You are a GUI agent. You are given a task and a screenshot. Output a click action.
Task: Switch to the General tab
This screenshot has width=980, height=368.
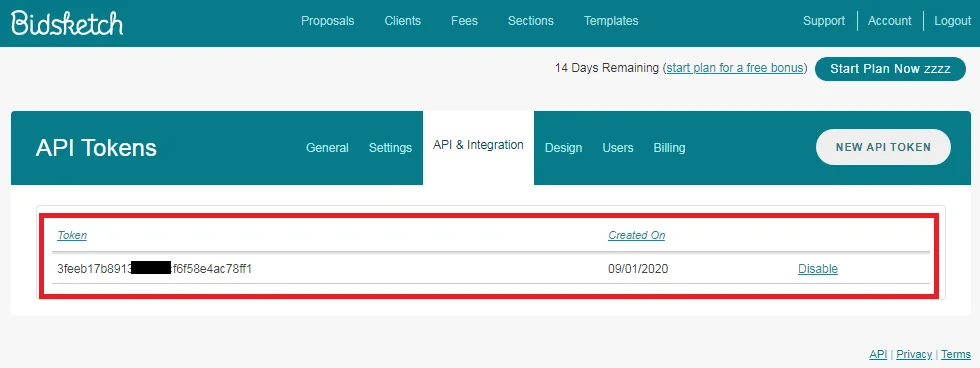[x=328, y=148]
